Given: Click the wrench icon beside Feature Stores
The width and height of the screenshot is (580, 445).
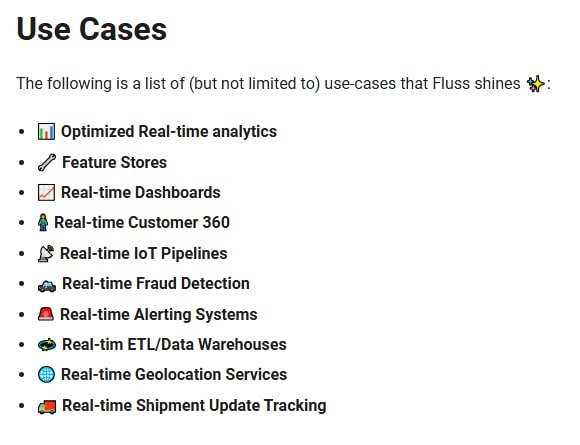Looking at the screenshot, I should (x=47, y=162).
